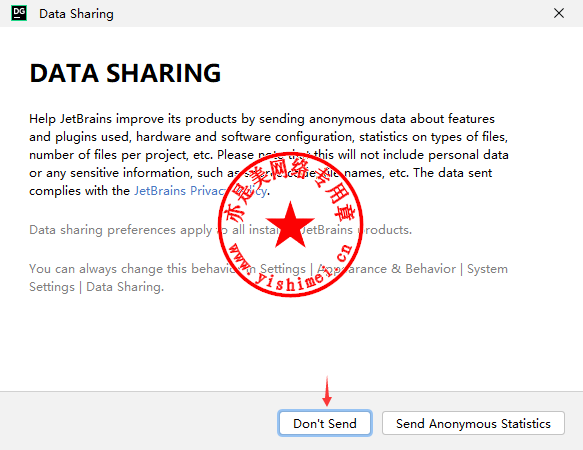
Task: Click Send Anonymous Statistics button
Action: [473, 423]
